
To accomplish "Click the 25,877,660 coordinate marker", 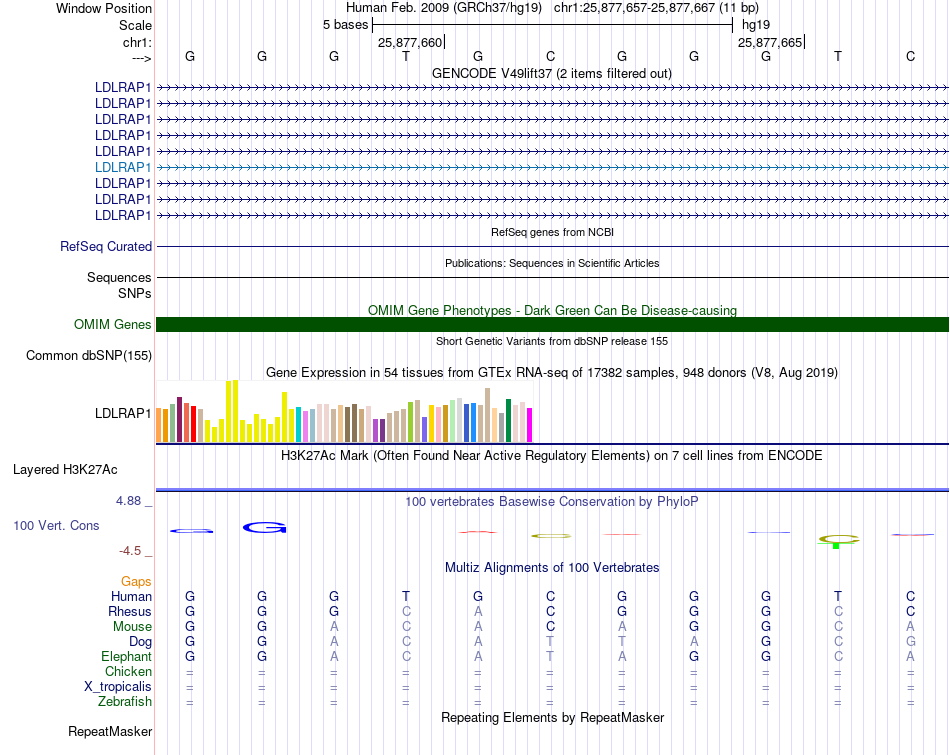I will pyautogui.click(x=410, y=42).
